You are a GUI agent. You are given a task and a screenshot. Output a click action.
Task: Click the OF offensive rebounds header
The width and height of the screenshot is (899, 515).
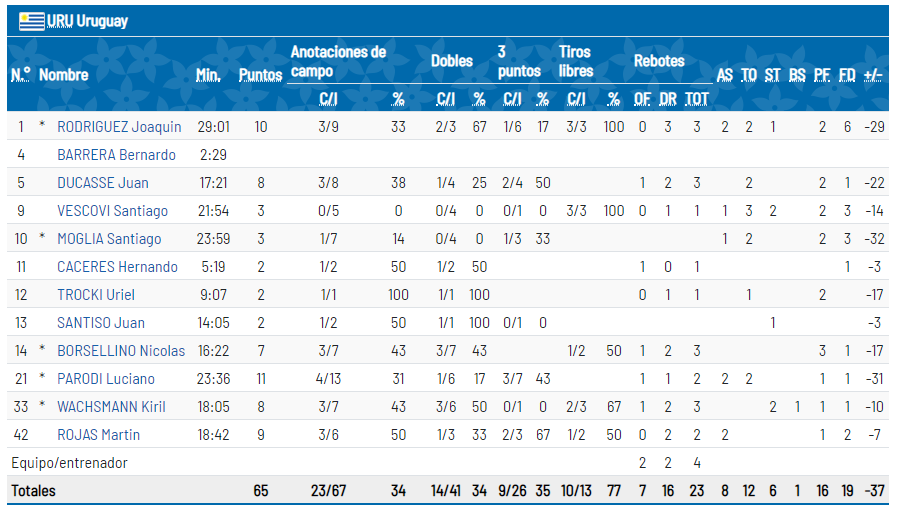click(642, 98)
